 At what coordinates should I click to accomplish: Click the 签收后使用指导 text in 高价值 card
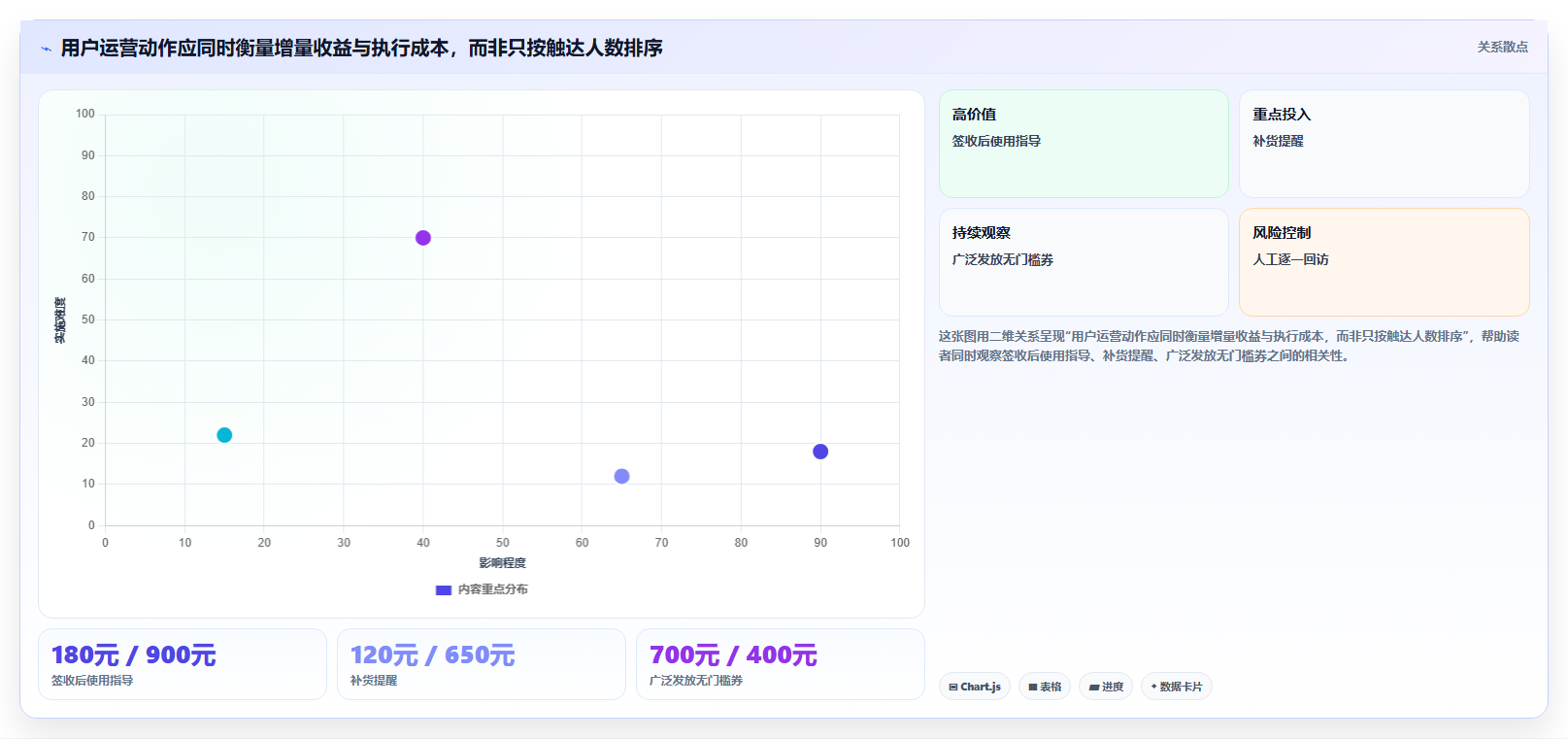pyautogui.click(x=996, y=141)
